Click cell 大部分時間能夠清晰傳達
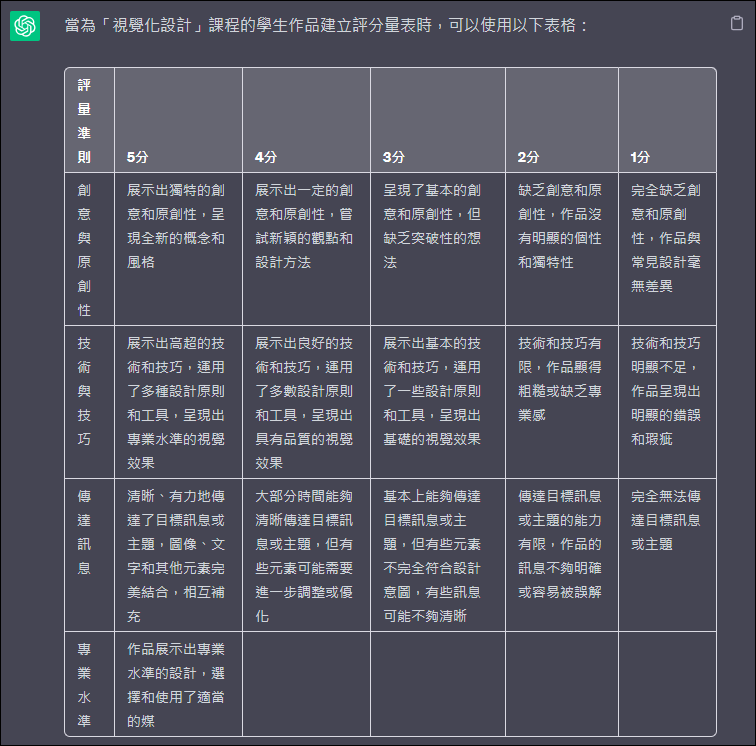 [x=306, y=555]
